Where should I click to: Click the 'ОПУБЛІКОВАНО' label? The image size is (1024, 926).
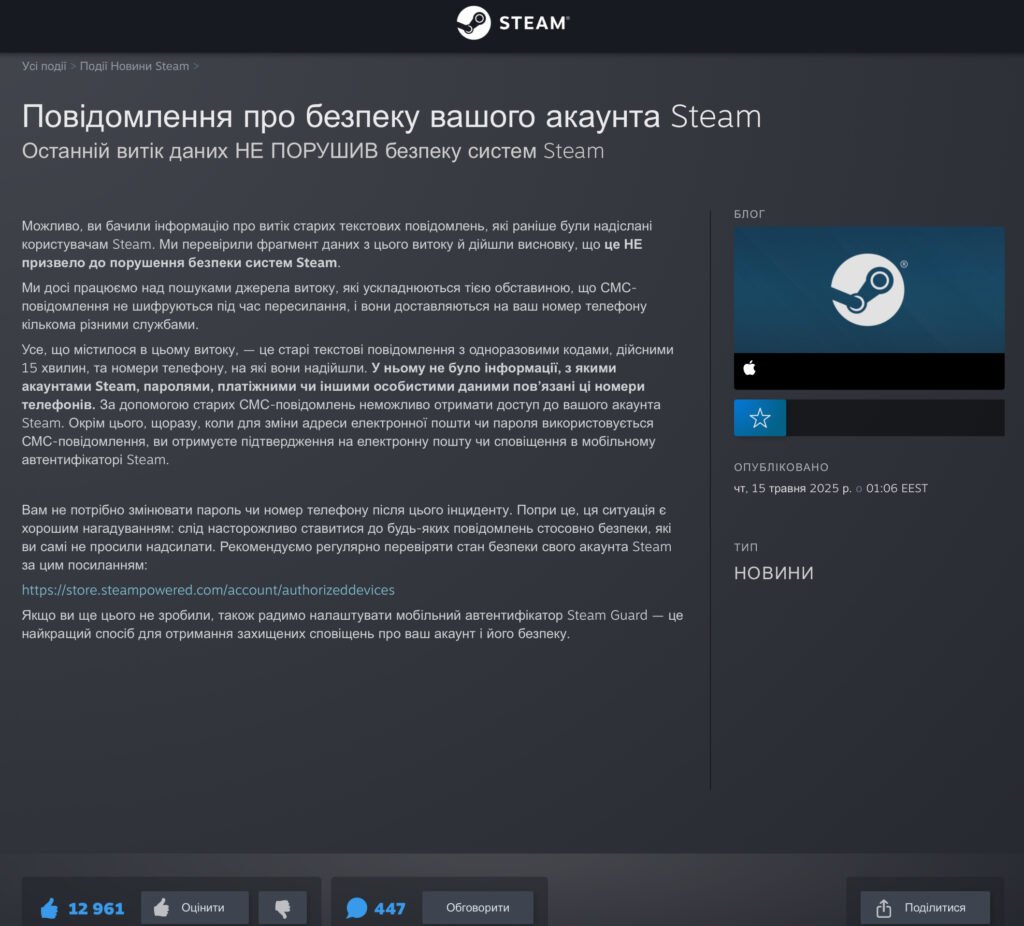(781, 468)
